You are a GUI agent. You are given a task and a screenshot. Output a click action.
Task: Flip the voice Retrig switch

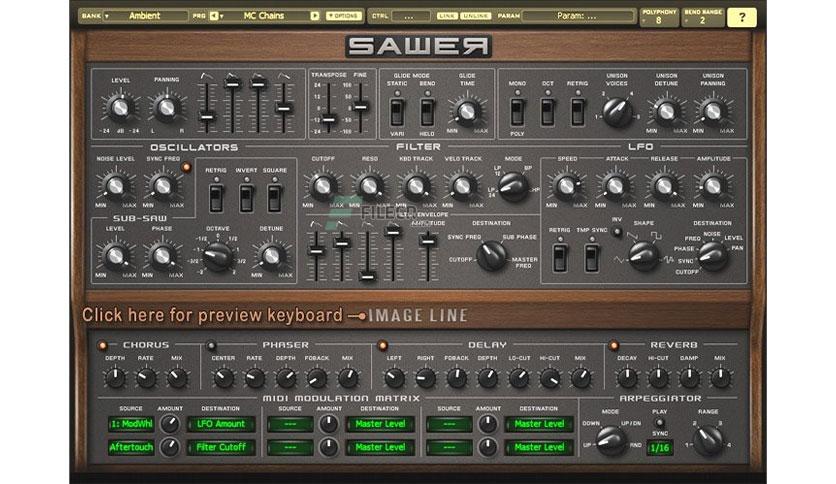click(x=577, y=111)
